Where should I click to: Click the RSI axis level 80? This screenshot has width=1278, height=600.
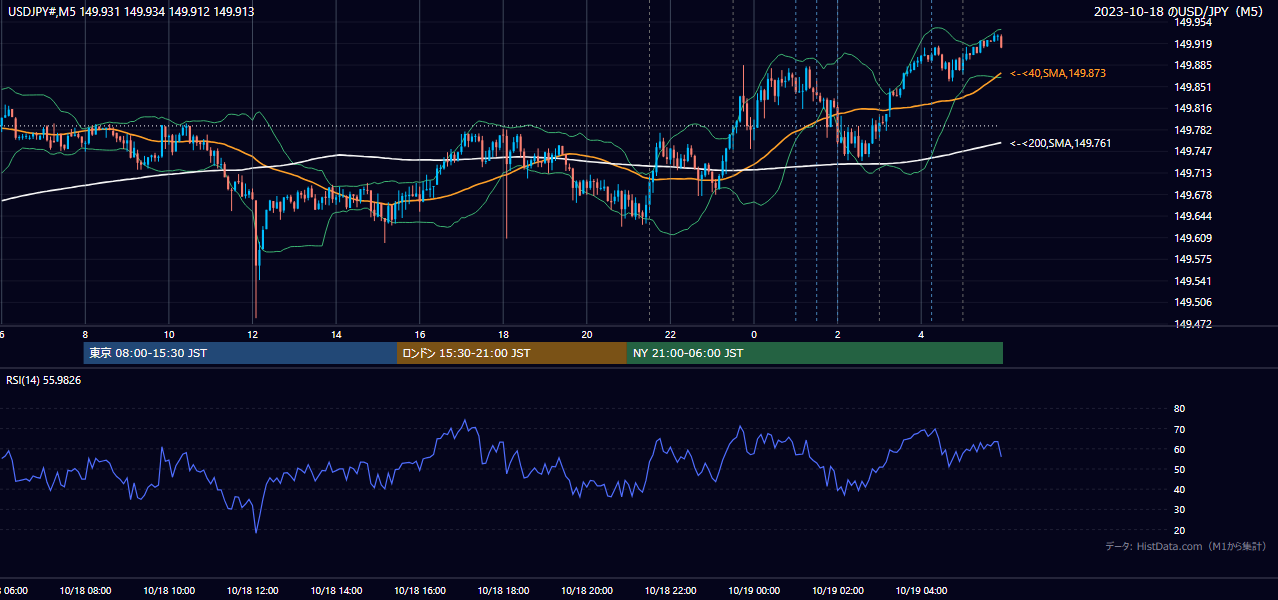coord(1179,409)
